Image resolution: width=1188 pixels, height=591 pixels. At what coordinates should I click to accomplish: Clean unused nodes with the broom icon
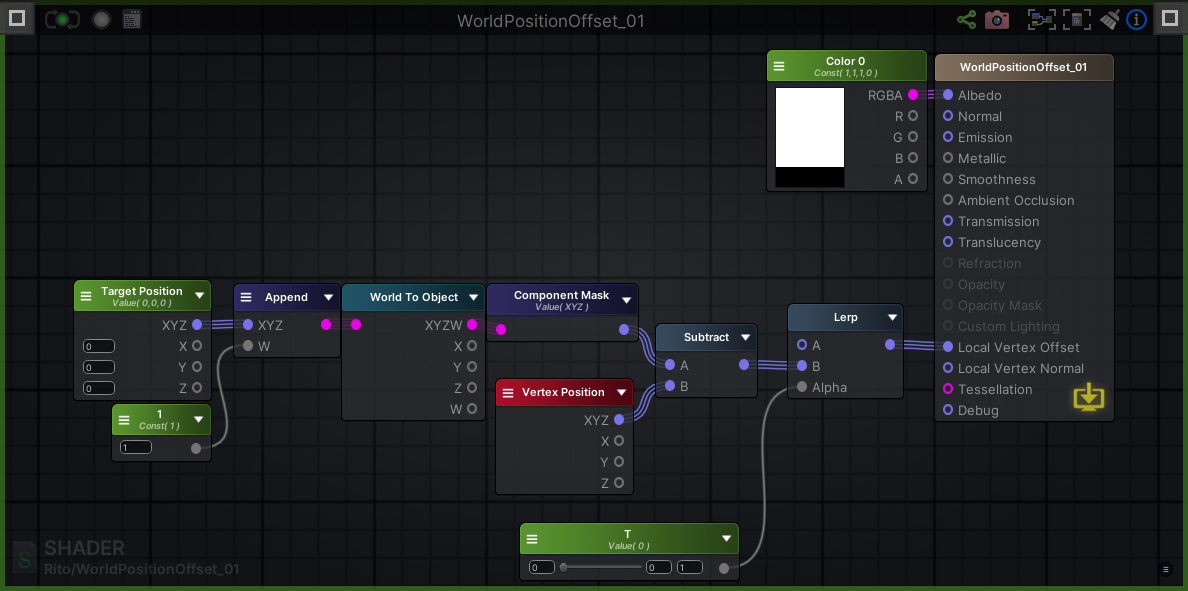(1109, 18)
